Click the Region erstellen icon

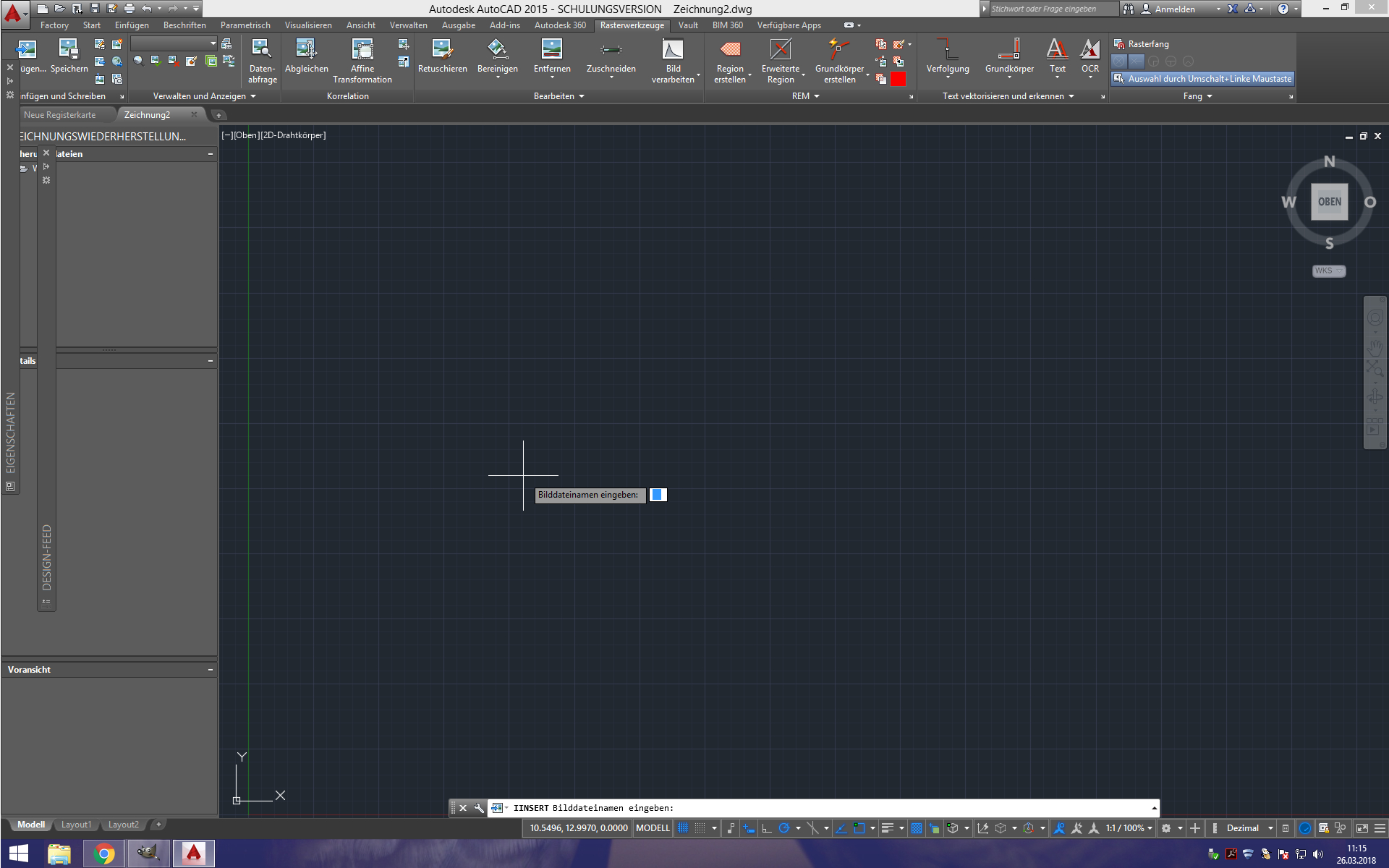click(730, 49)
